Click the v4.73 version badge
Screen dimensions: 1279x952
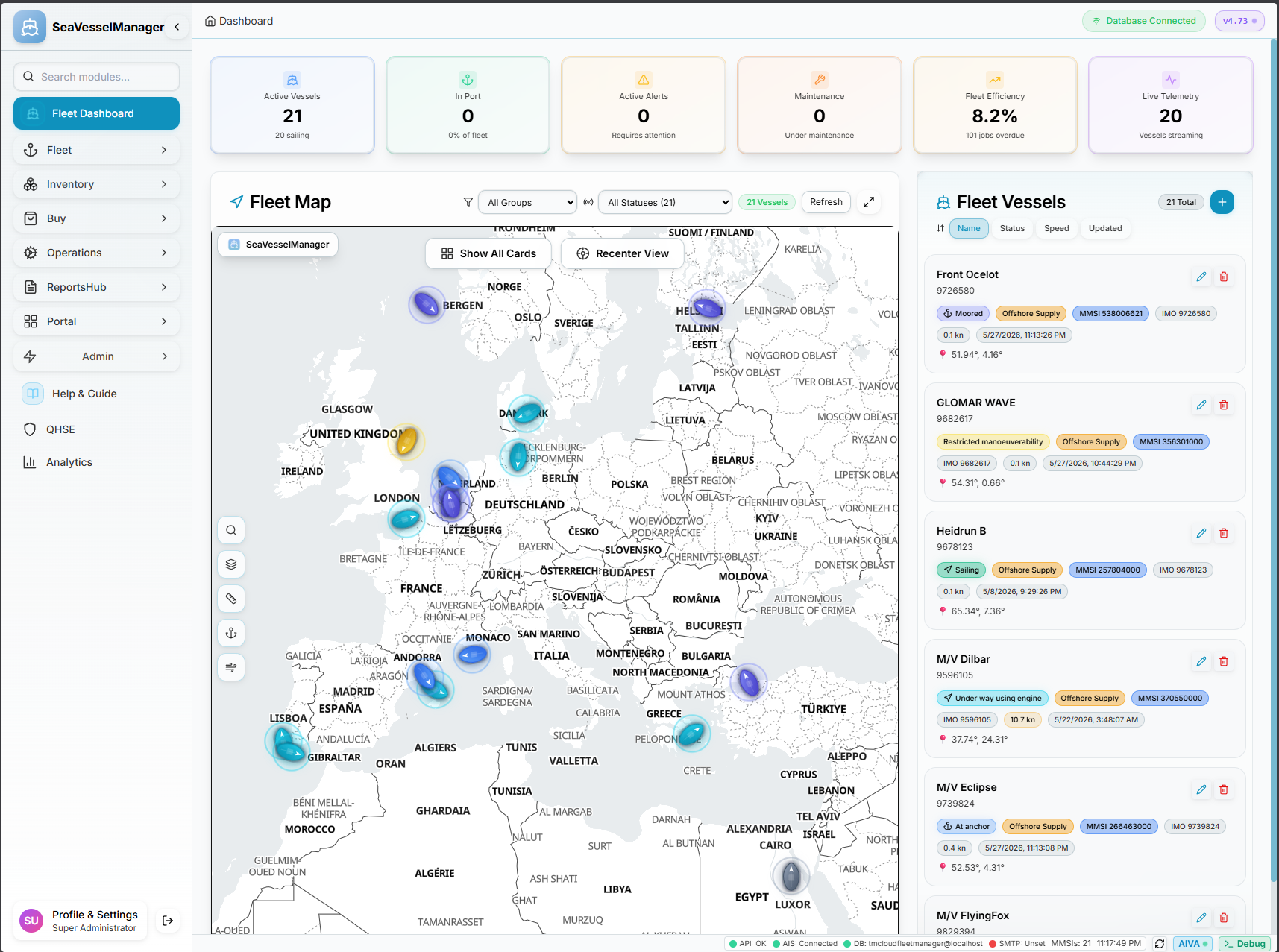1239,21
